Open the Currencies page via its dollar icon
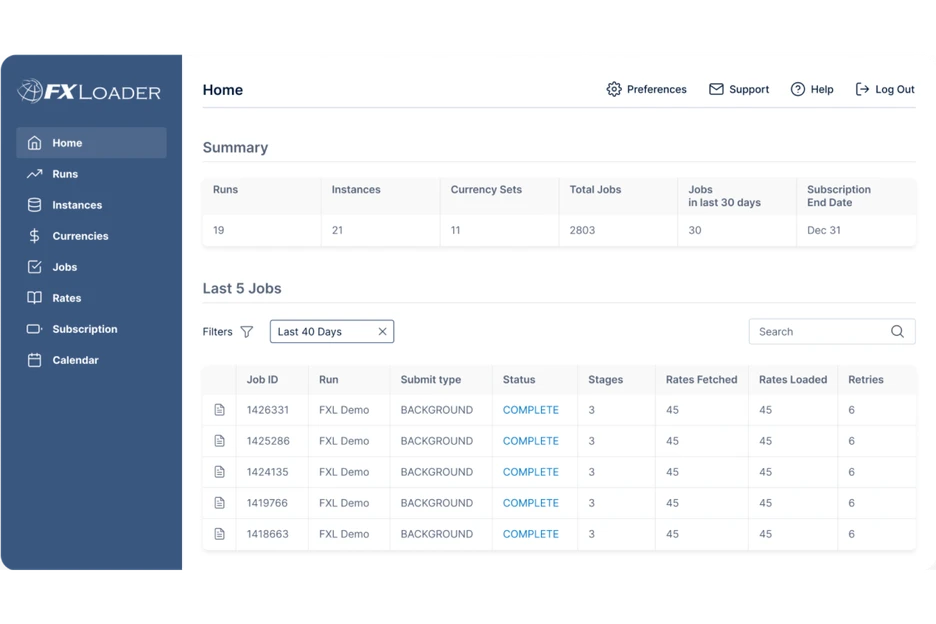Viewport: 936px width, 624px height. (x=35, y=235)
